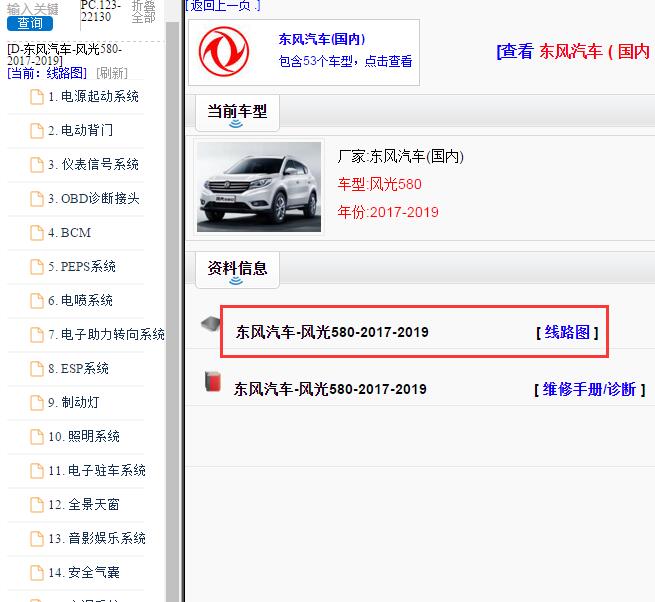The image size is (655, 602).
Task: Select tree item 8. ESP系统
Action: pyautogui.click(x=79, y=368)
